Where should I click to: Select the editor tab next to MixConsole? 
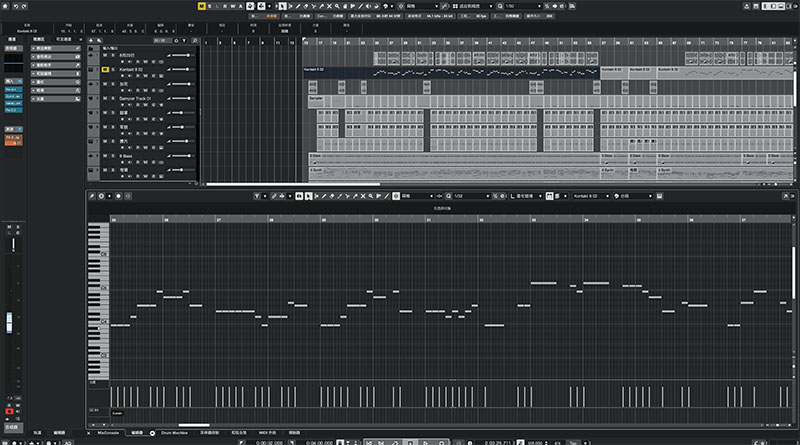pyautogui.click(x=137, y=433)
